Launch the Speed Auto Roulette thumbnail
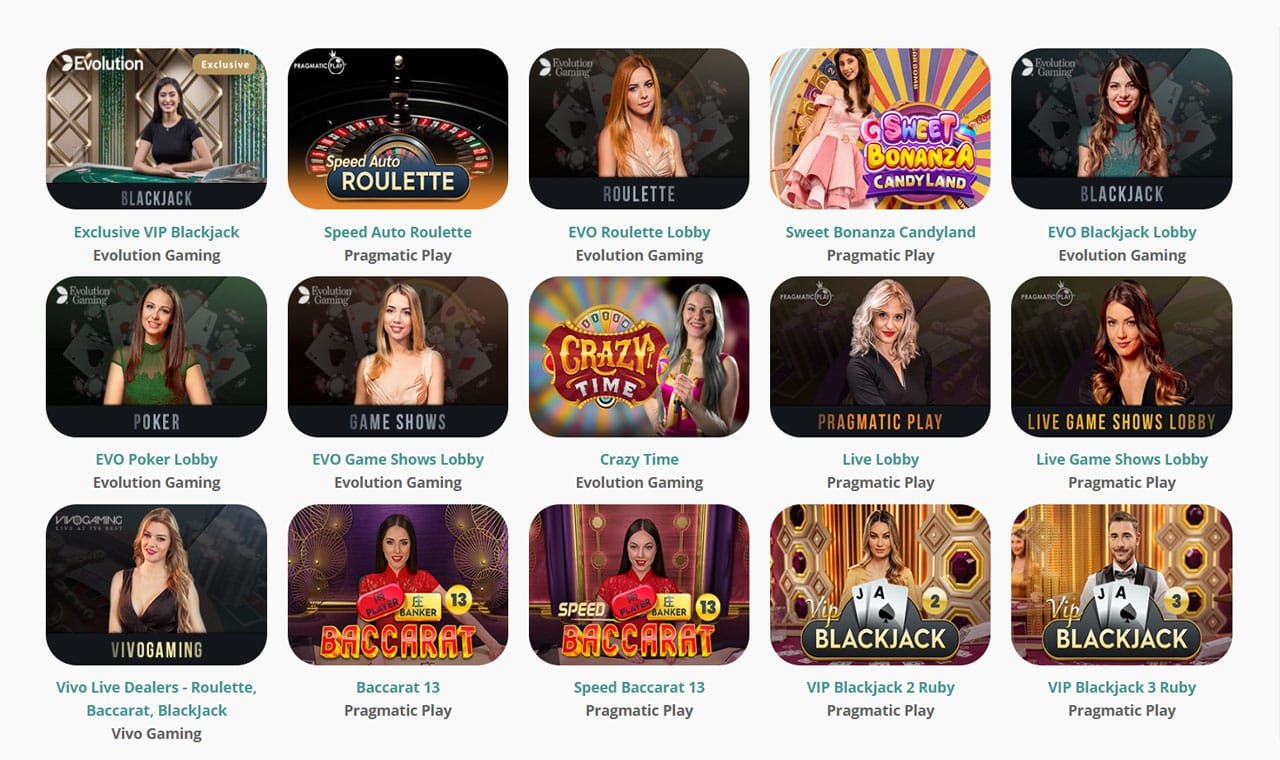The image size is (1280, 760). 398,129
